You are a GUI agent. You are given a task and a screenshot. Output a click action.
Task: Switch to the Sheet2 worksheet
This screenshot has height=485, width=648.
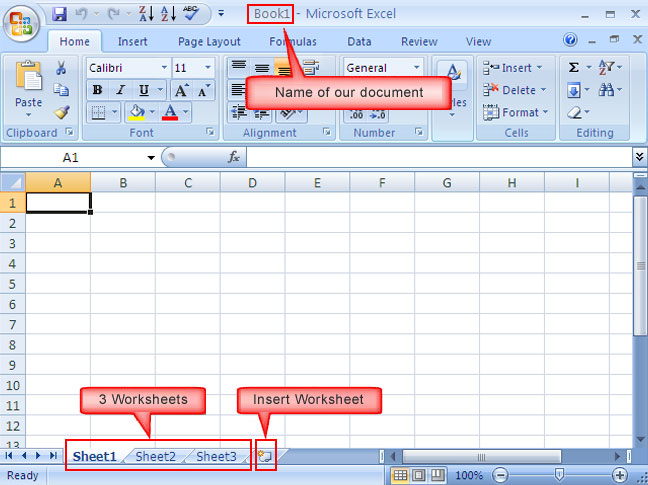(x=155, y=456)
